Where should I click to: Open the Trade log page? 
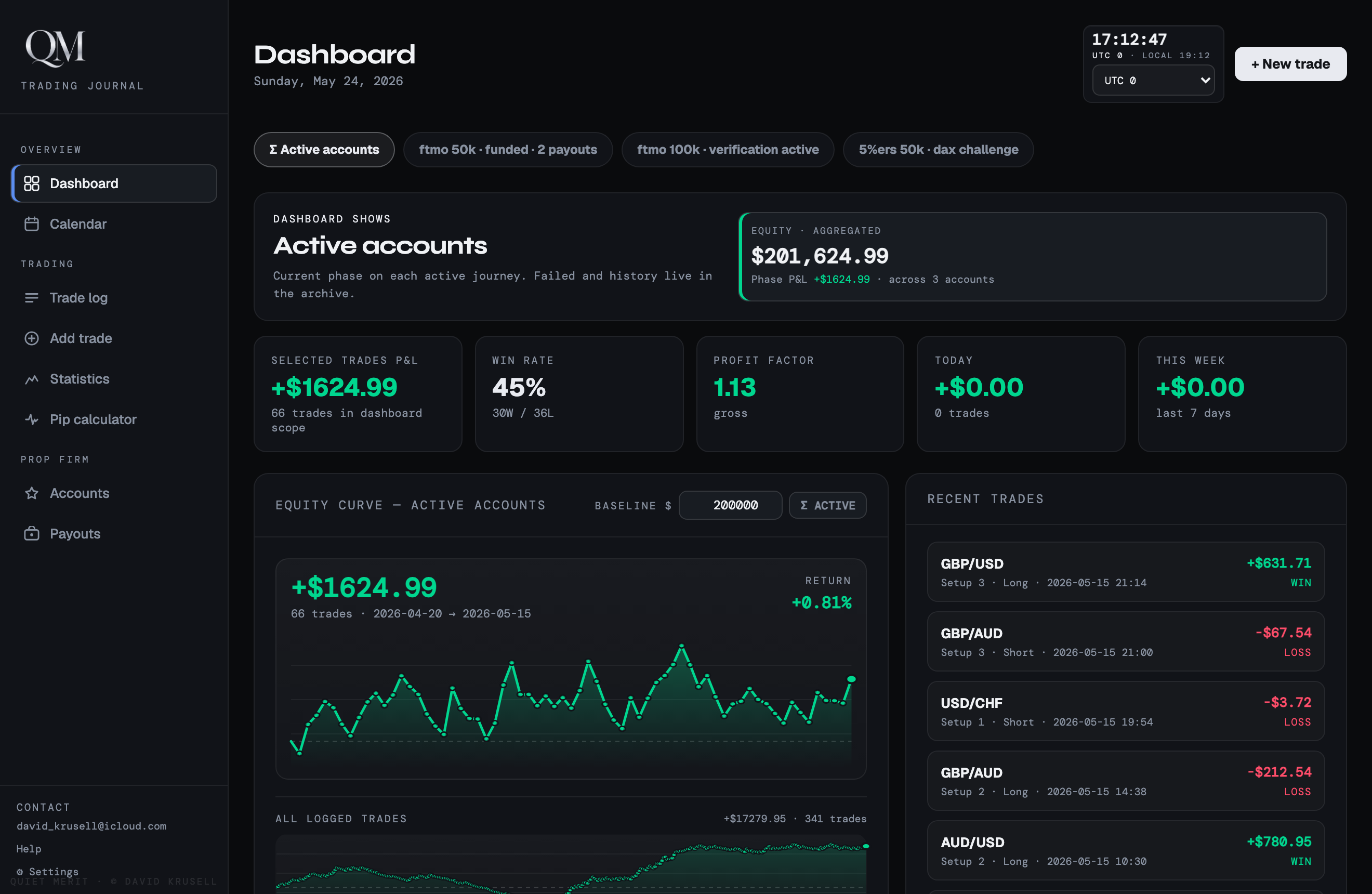pos(114,297)
